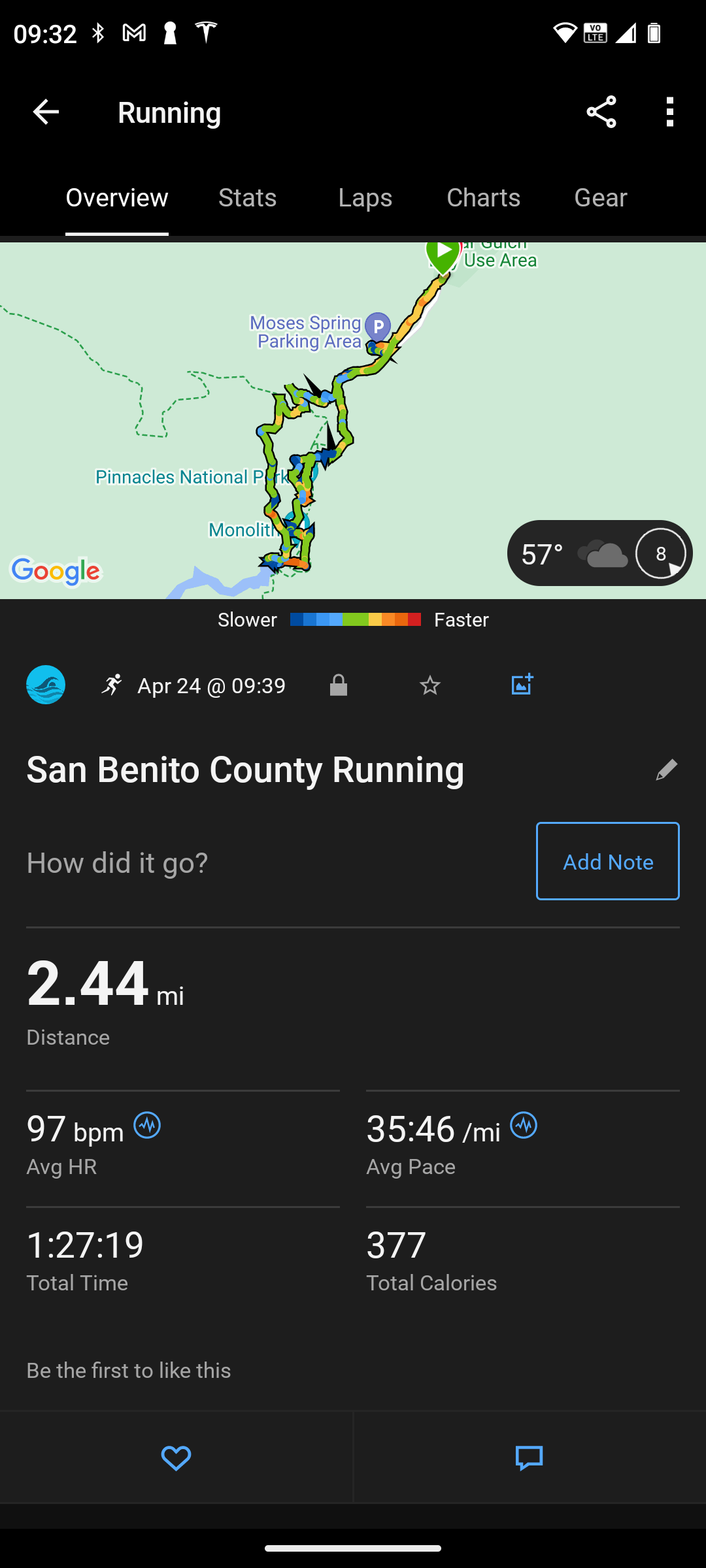The width and height of the screenshot is (706, 1568).
Task: Toggle the privacy lock icon
Action: (x=339, y=685)
